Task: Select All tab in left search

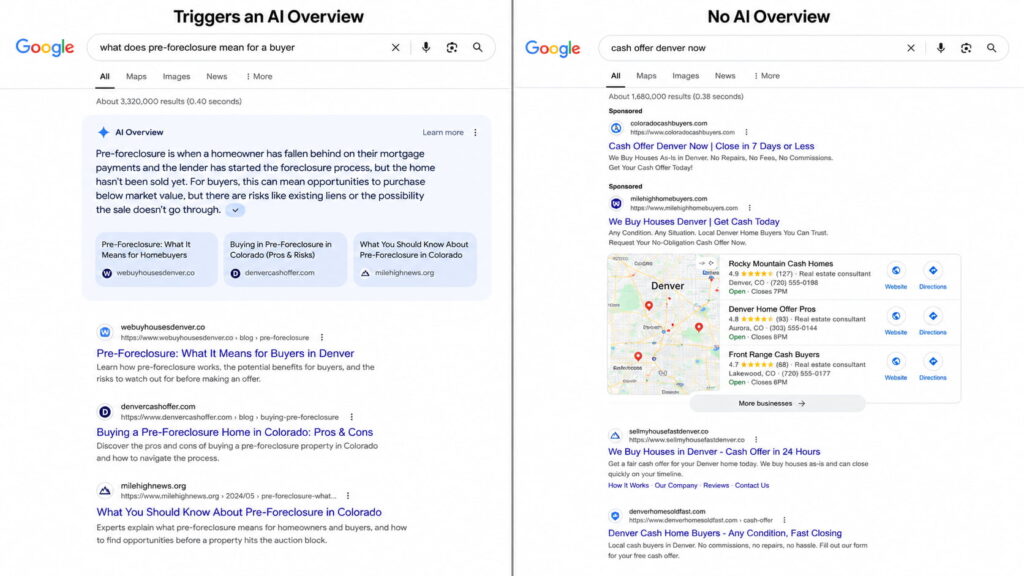Action: [104, 76]
